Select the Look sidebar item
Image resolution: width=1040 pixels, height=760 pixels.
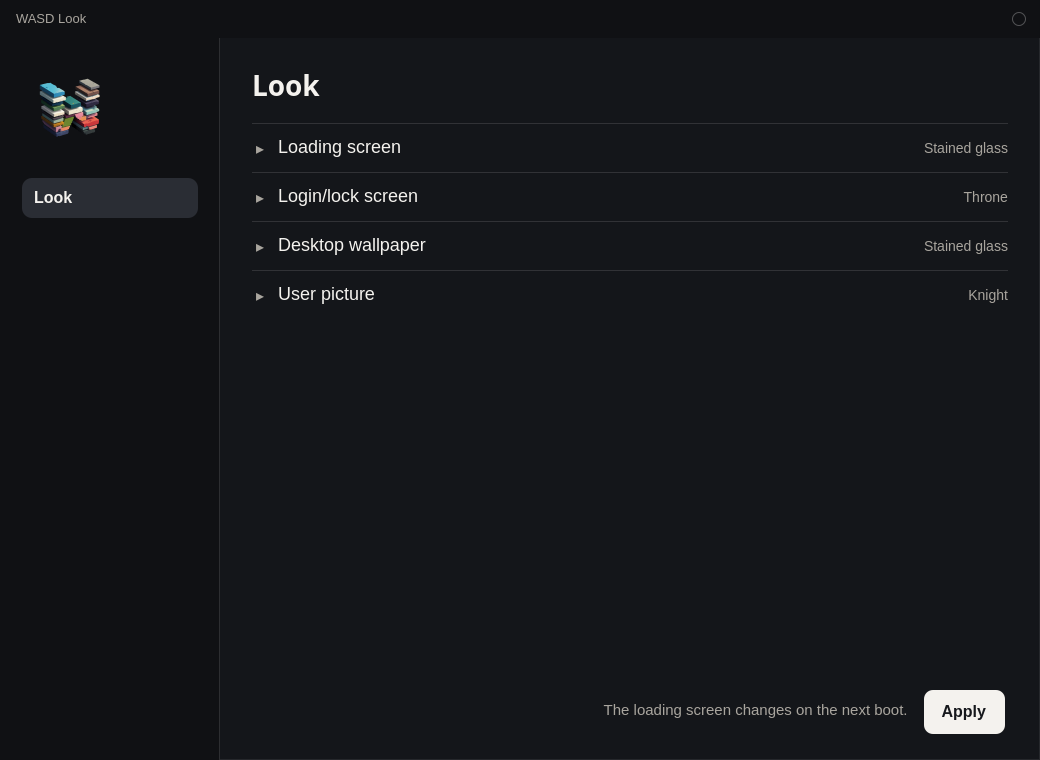tap(110, 198)
